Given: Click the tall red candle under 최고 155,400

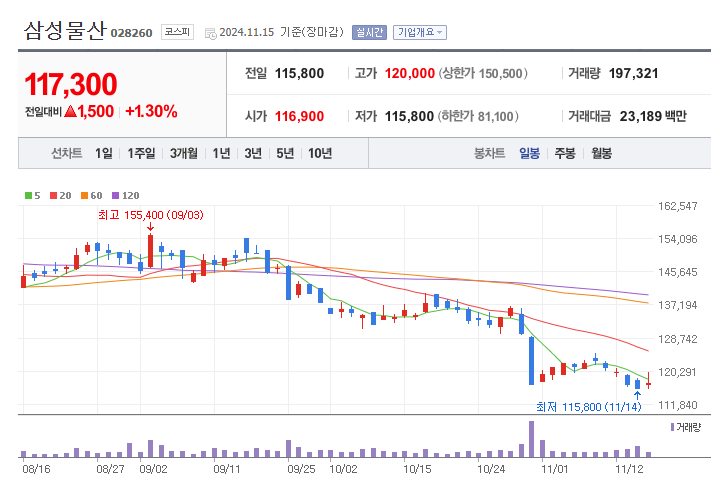Looking at the screenshot, I should click(x=151, y=251).
